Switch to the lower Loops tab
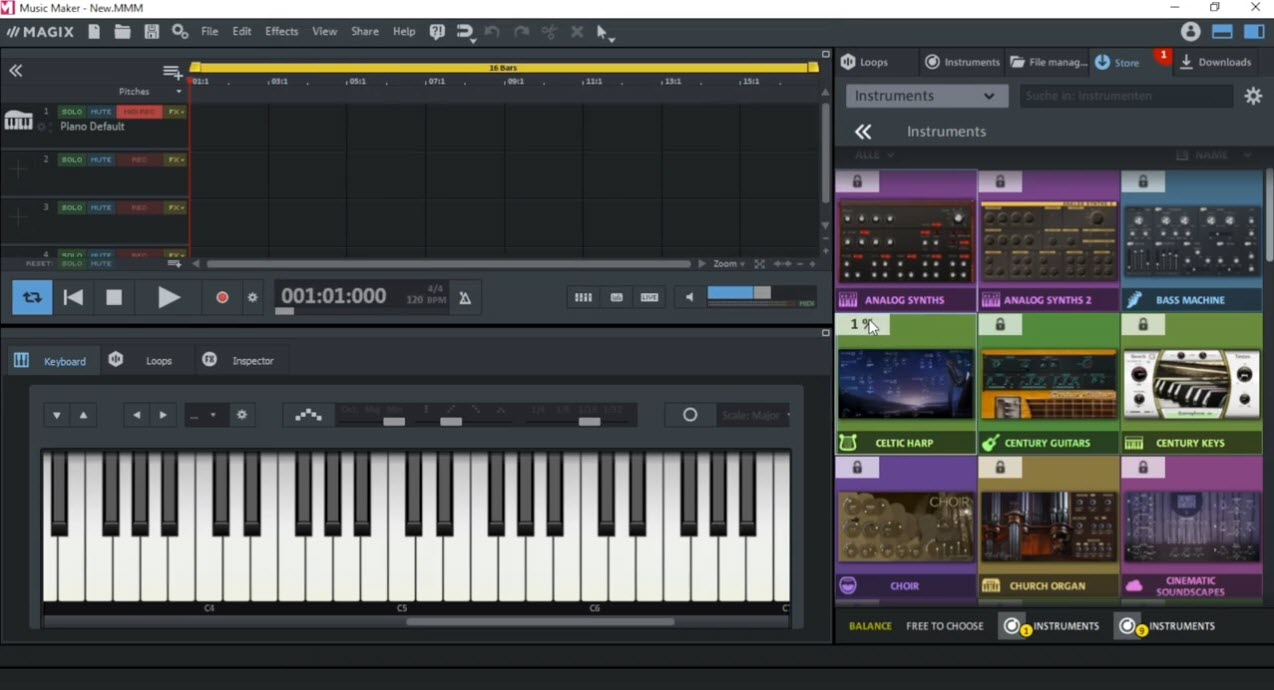The height and width of the screenshot is (690, 1274). [146, 361]
